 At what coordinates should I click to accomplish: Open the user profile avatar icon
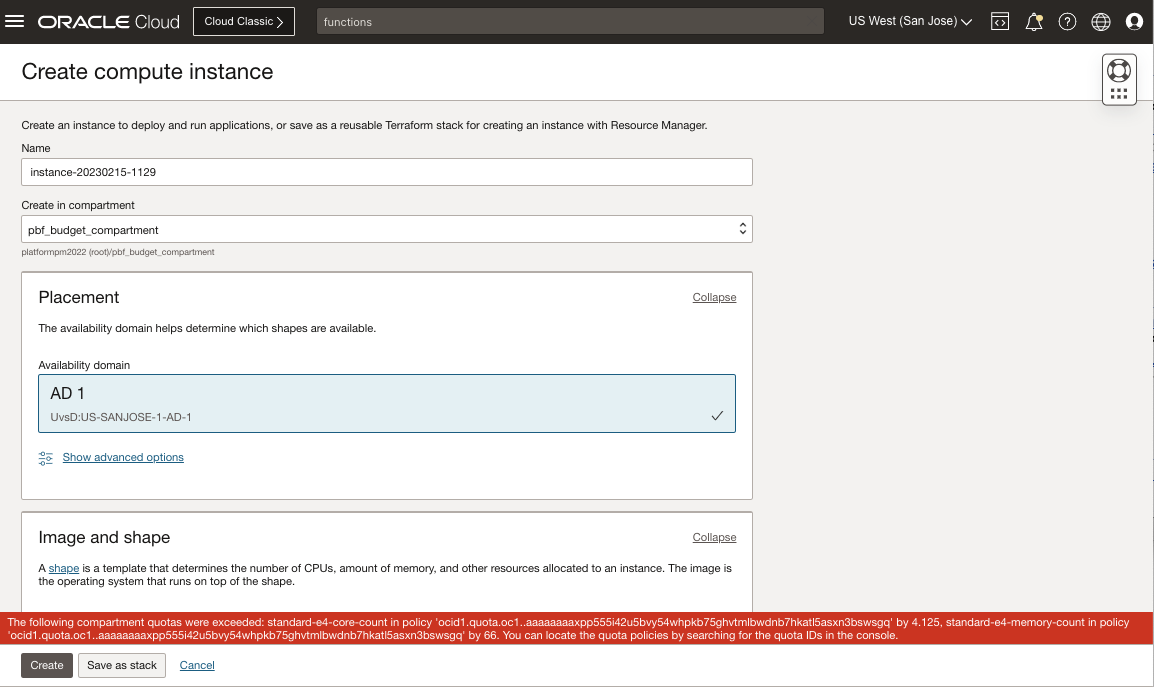(1133, 20)
